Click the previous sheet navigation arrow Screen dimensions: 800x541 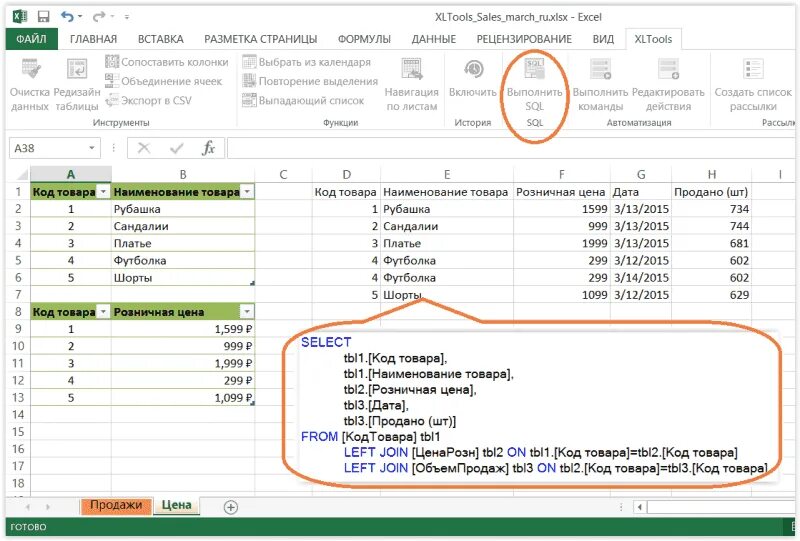pyautogui.click(x=28, y=507)
